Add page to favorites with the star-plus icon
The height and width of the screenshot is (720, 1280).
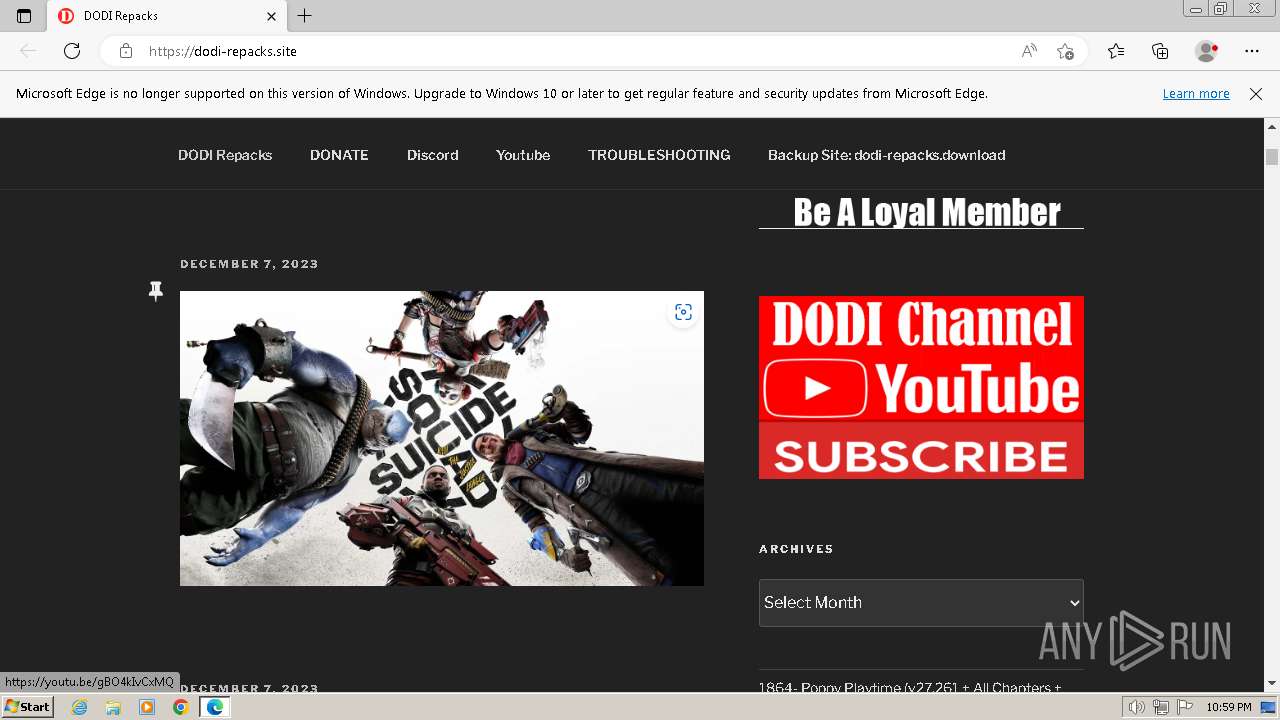click(1065, 51)
